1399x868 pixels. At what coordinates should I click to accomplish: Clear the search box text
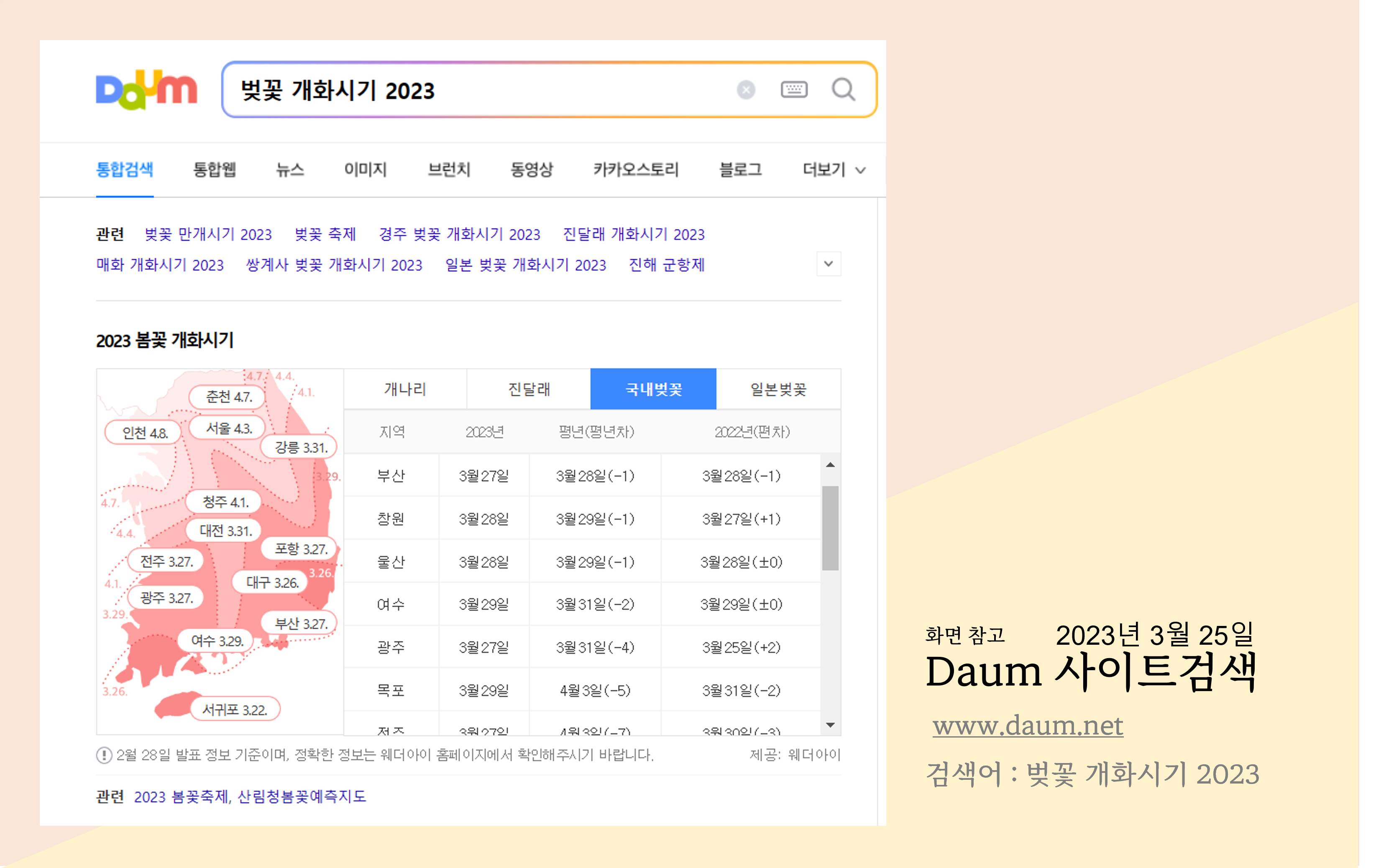point(746,90)
